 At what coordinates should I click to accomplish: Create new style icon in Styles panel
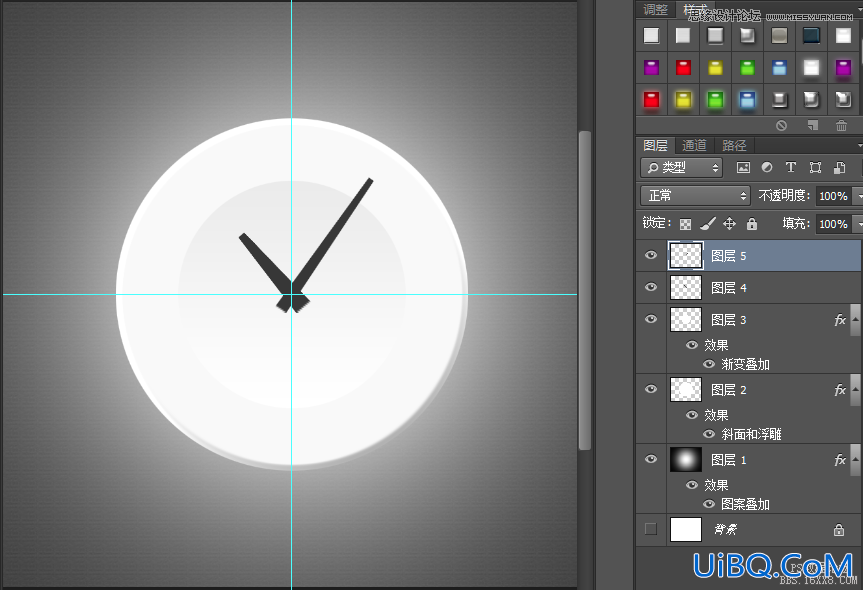(813, 125)
